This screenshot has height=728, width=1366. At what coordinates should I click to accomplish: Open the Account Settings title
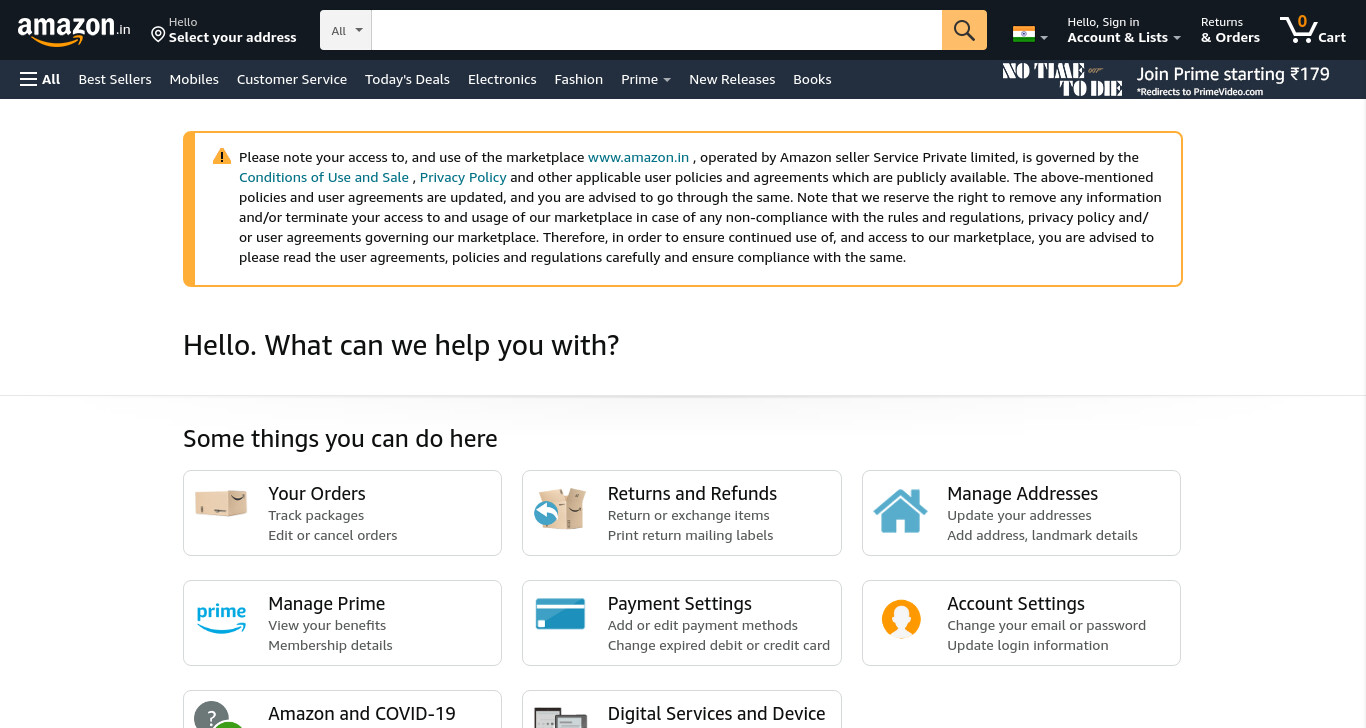pyautogui.click(x=1016, y=603)
